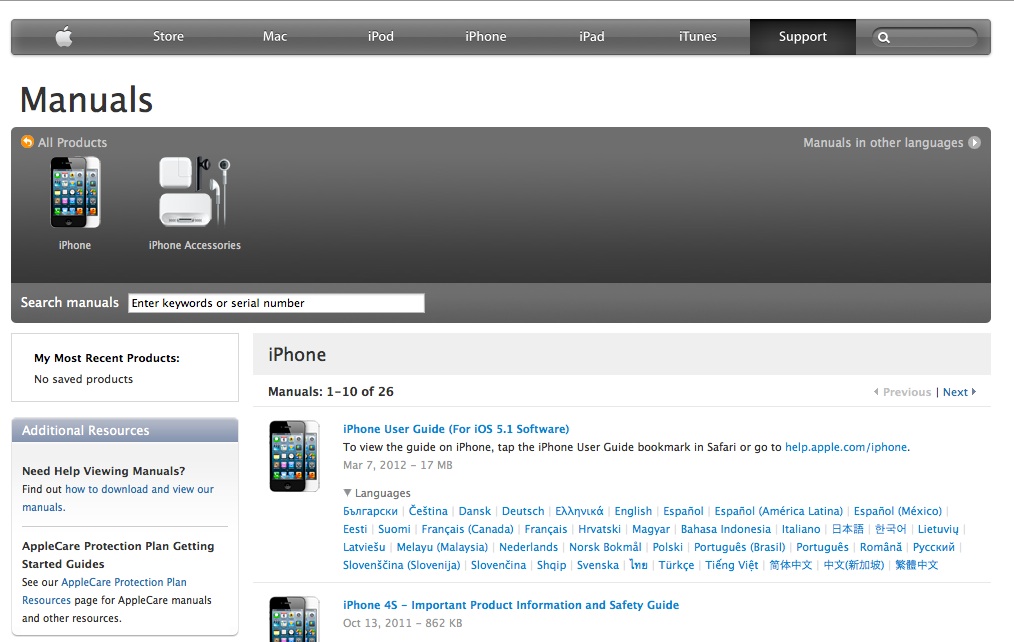Follow the help.apple.com/iphone link

click(x=846, y=447)
